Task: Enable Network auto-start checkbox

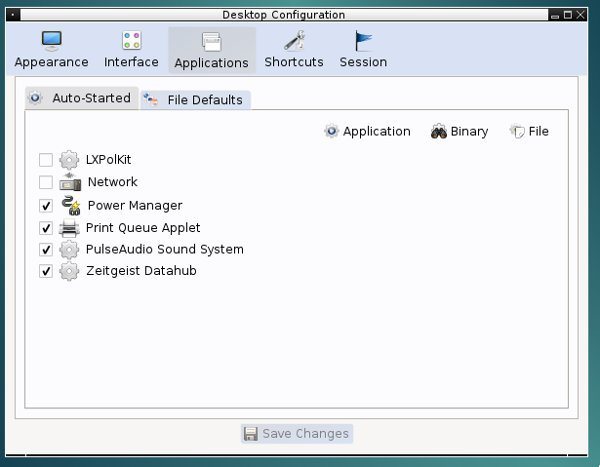Action: [46, 182]
